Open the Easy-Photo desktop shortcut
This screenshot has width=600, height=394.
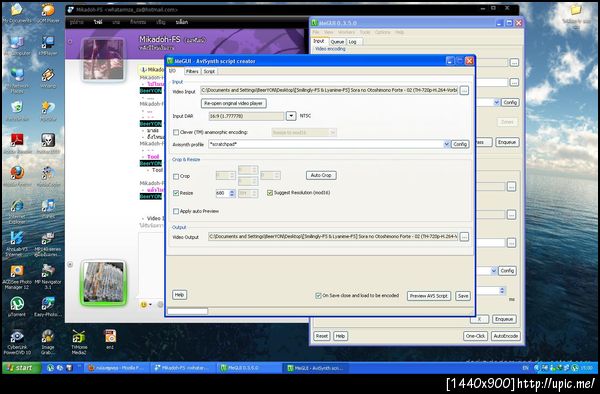[x=48, y=306]
